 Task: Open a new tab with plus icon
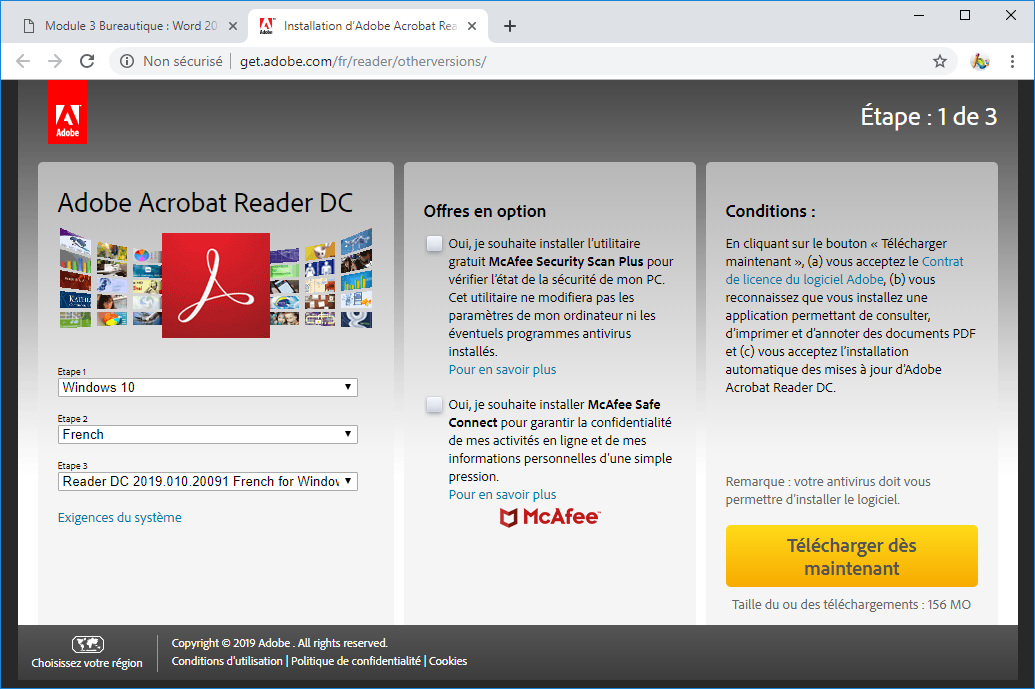pos(510,26)
